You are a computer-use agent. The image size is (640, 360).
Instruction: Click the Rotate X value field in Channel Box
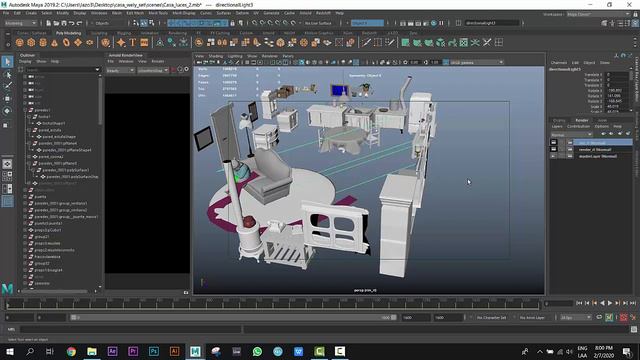(x=617, y=91)
